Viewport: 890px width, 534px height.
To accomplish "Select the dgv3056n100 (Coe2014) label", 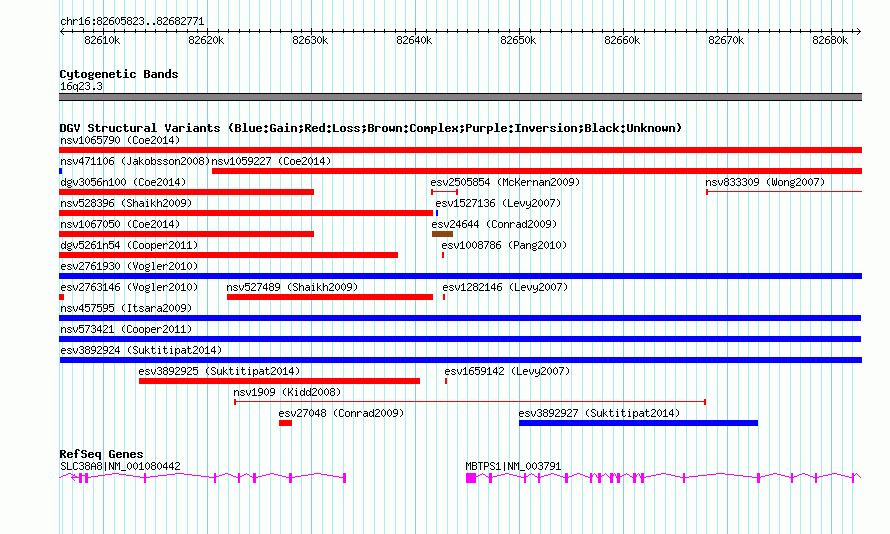I will (x=123, y=182).
